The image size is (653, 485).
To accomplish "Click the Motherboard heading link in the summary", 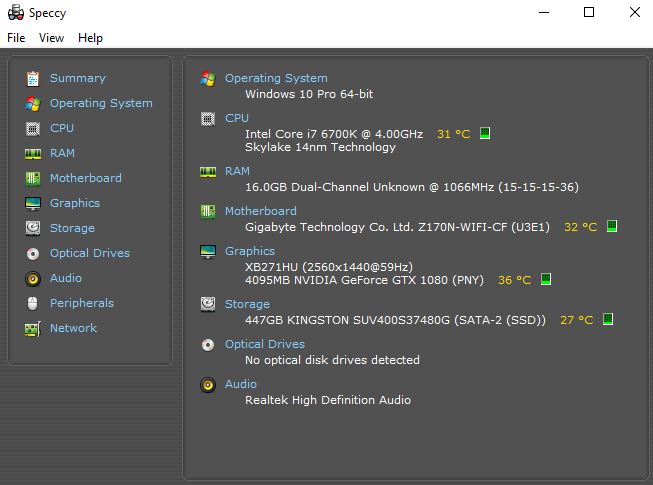I will coord(260,211).
